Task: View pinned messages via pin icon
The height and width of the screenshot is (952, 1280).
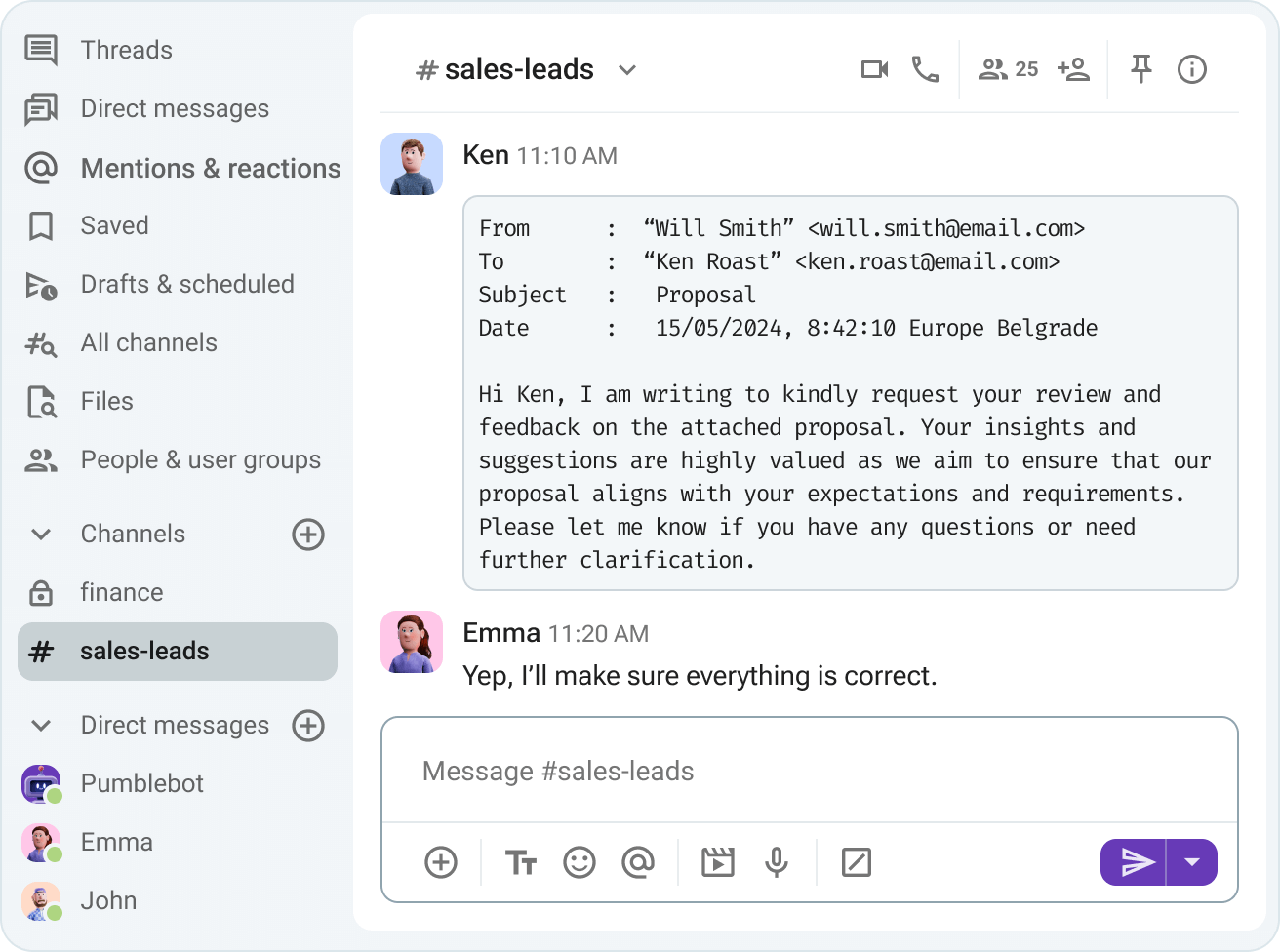Action: pos(1140,69)
